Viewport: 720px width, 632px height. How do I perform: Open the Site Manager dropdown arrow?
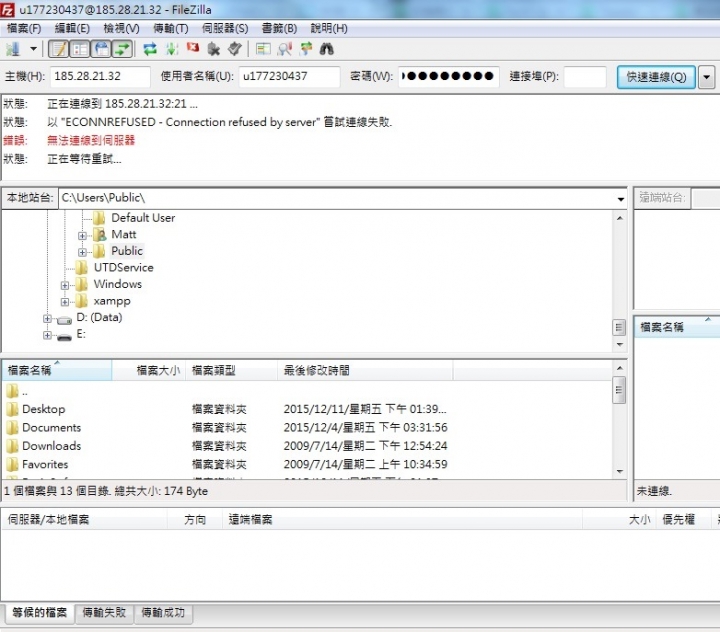tap(33, 49)
